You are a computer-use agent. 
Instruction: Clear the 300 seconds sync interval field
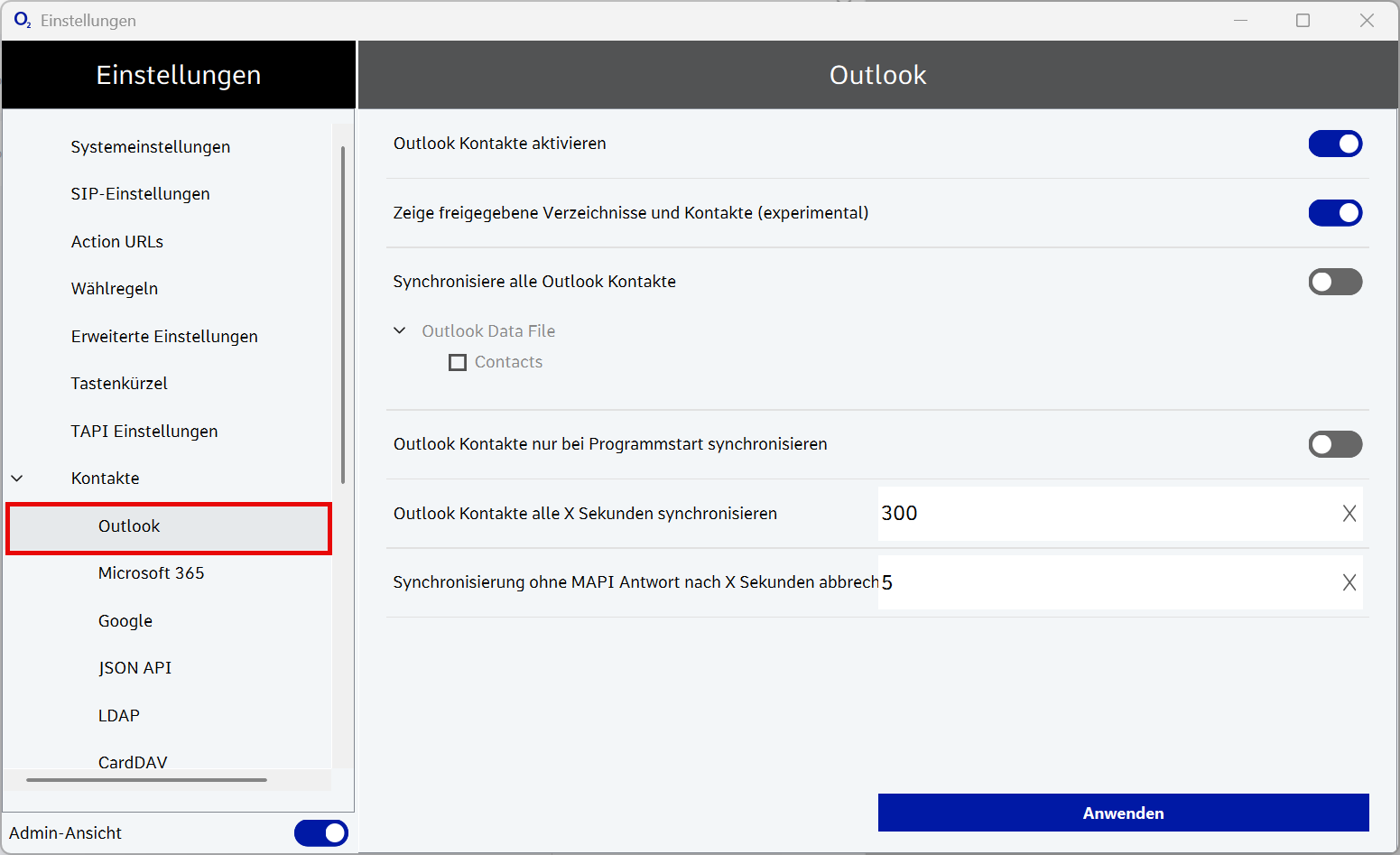point(1349,514)
